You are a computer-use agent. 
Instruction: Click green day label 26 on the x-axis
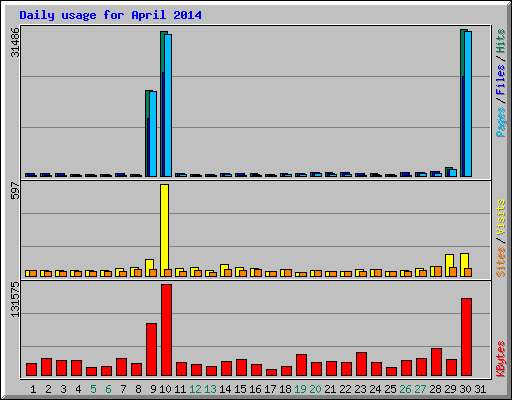tap(405, 389)
